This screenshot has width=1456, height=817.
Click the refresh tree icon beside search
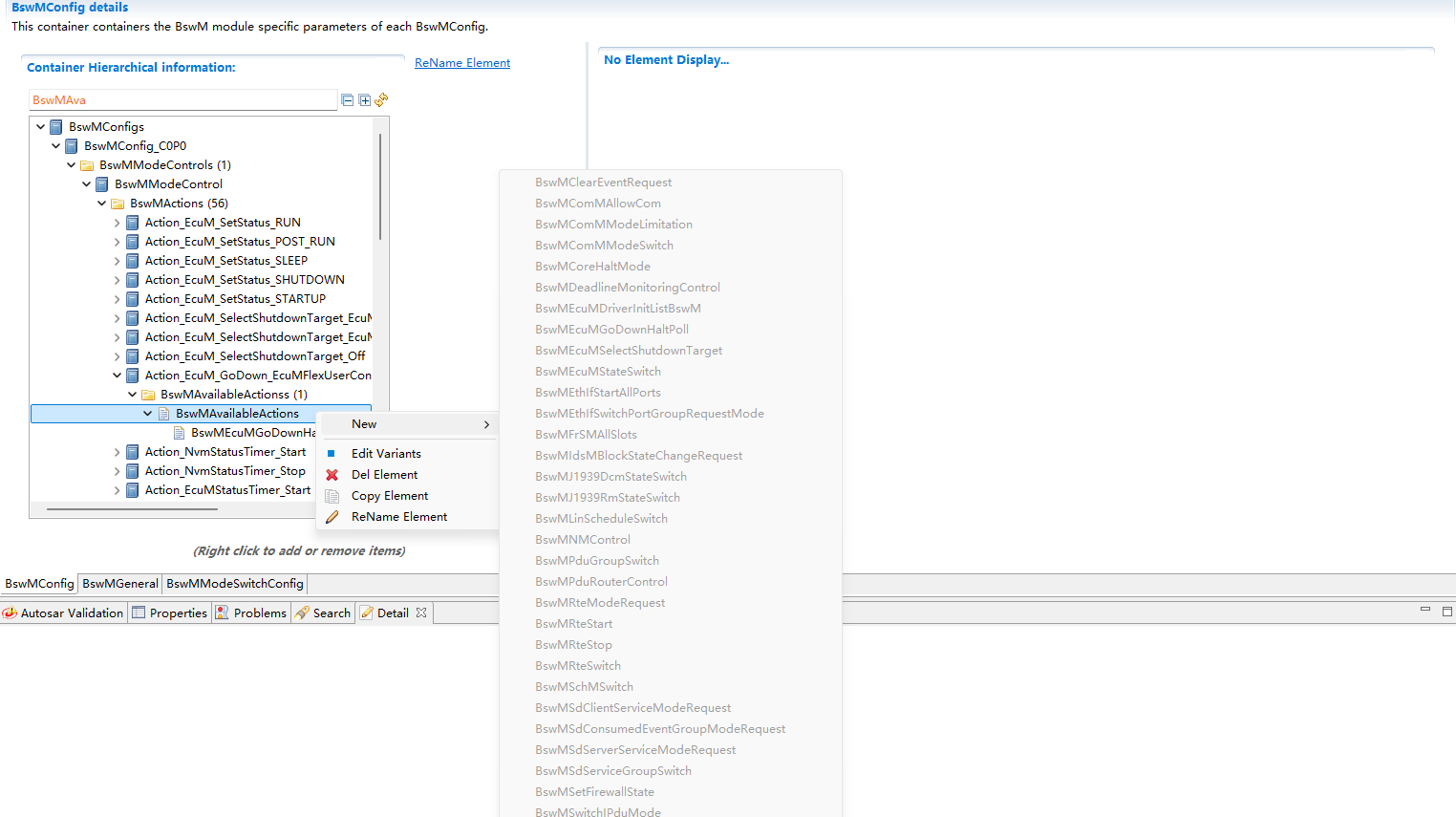click(x=381, y=100)
